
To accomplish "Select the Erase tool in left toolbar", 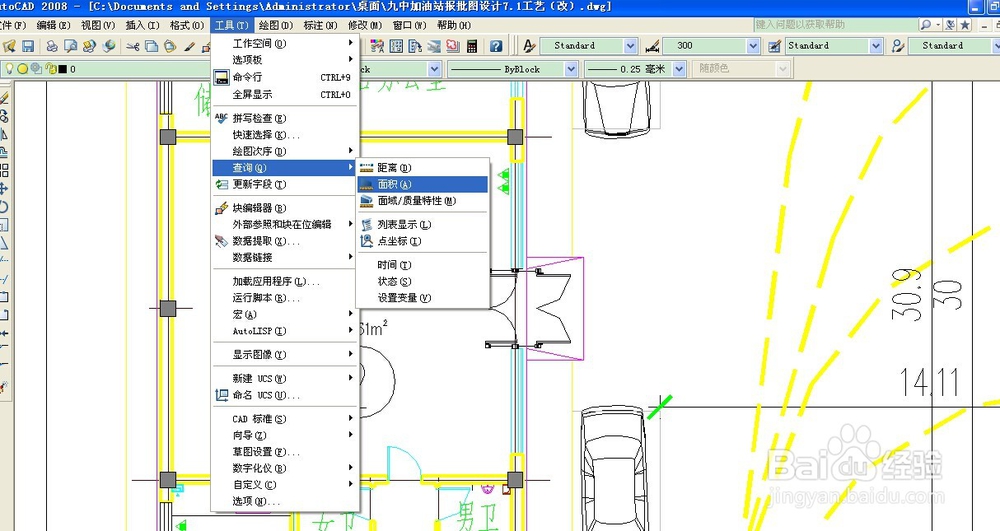I will point(4,98).
